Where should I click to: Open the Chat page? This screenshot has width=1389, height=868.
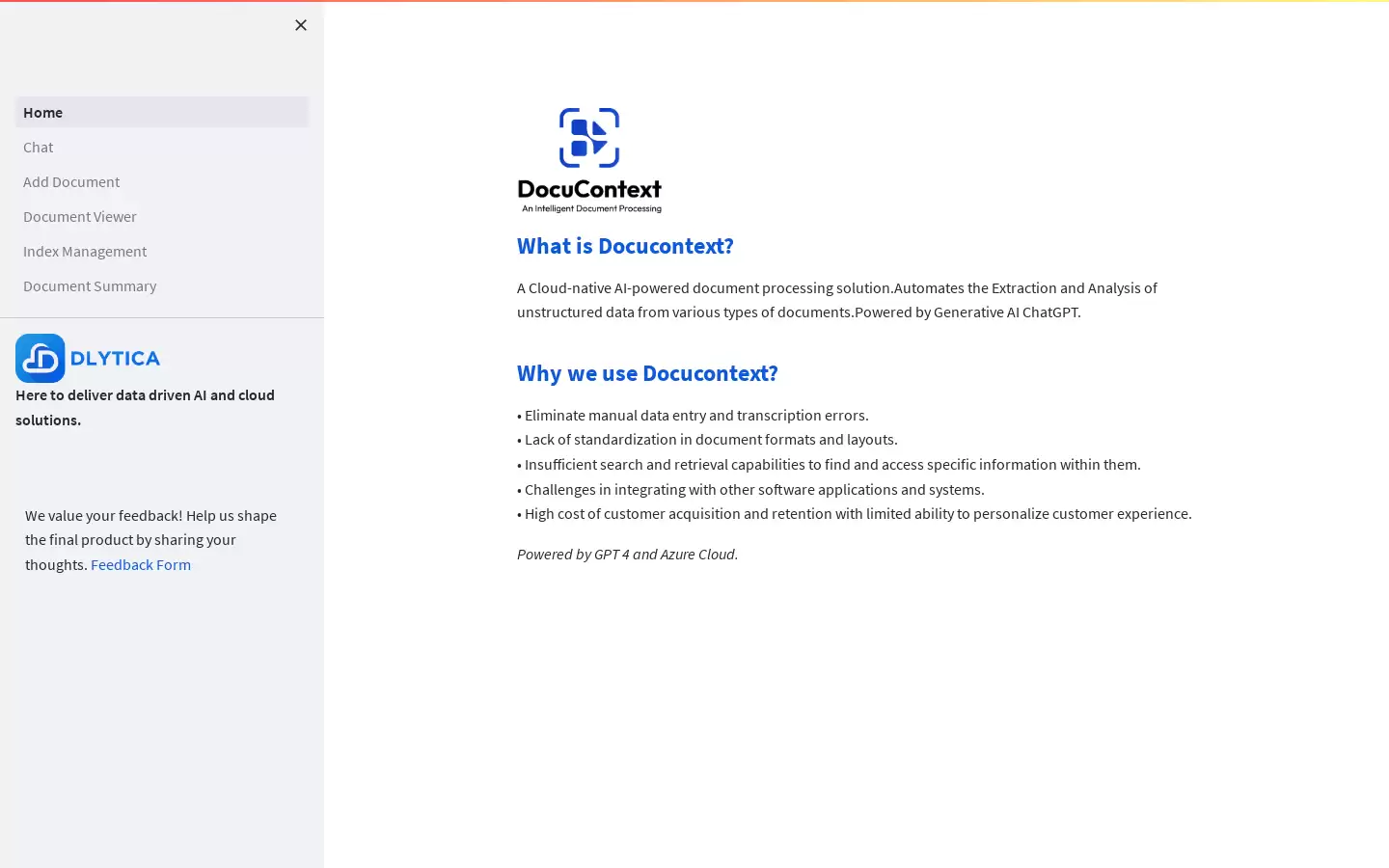[x=162, y=147]
